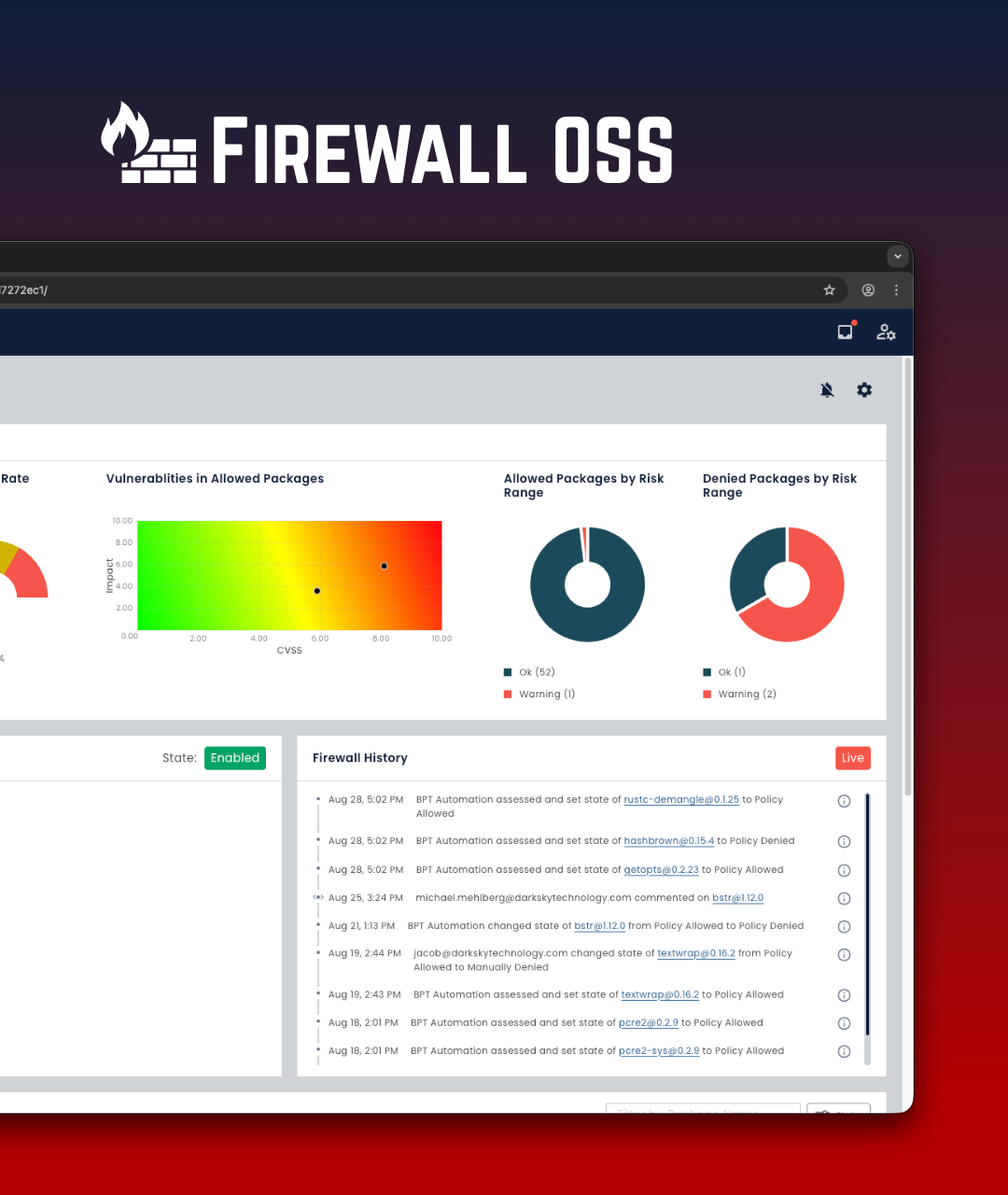Click the Enabled state badge
This screenshot has width=1008, height=1195.
coord(235,758)
